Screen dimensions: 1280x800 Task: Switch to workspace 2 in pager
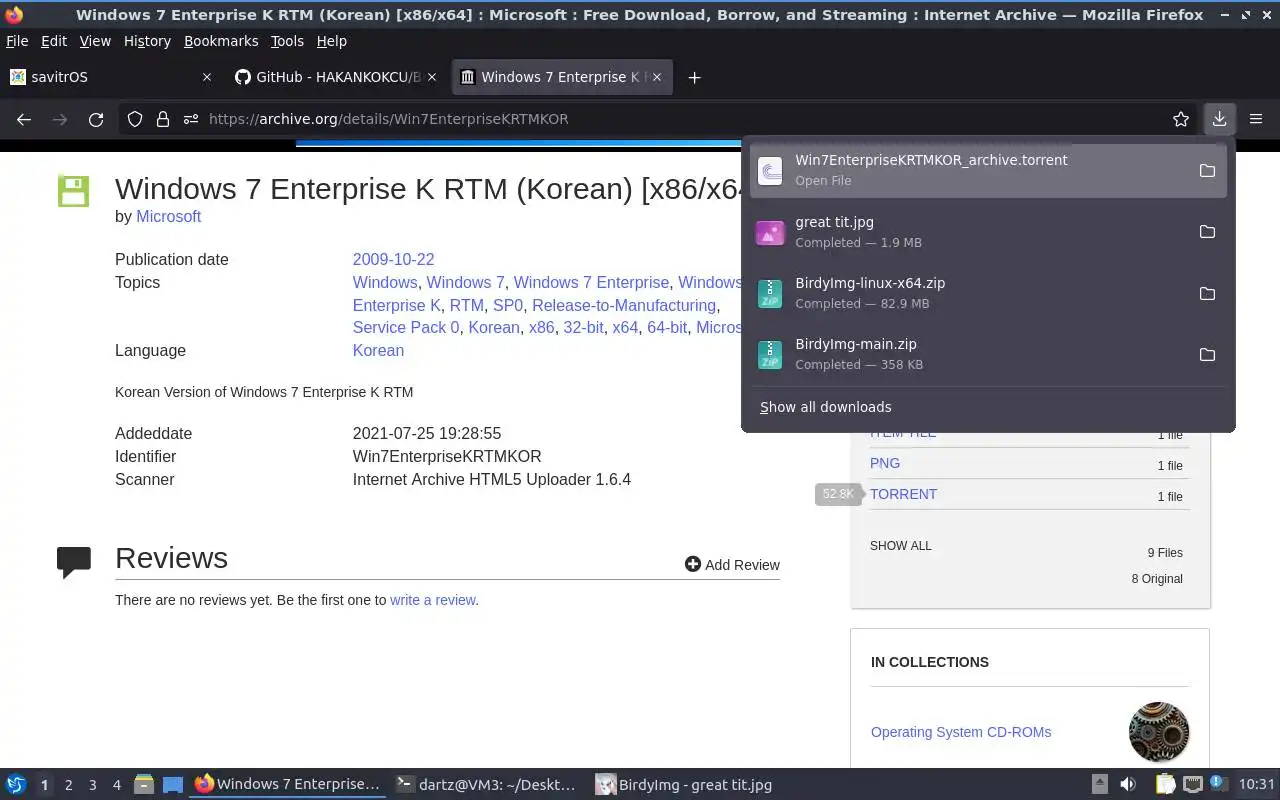point(68,785)
